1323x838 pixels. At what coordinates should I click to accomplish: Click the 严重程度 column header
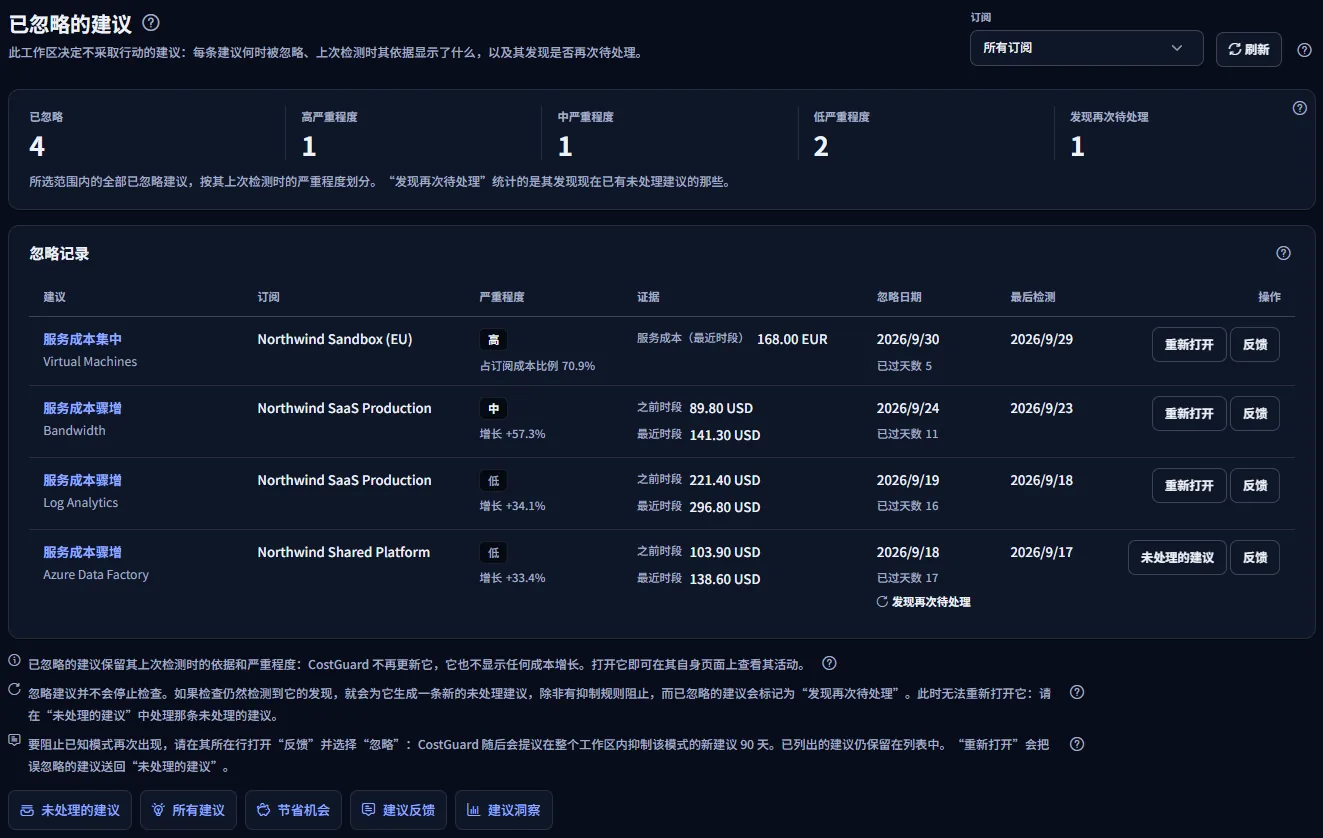(x=502, y=297)
